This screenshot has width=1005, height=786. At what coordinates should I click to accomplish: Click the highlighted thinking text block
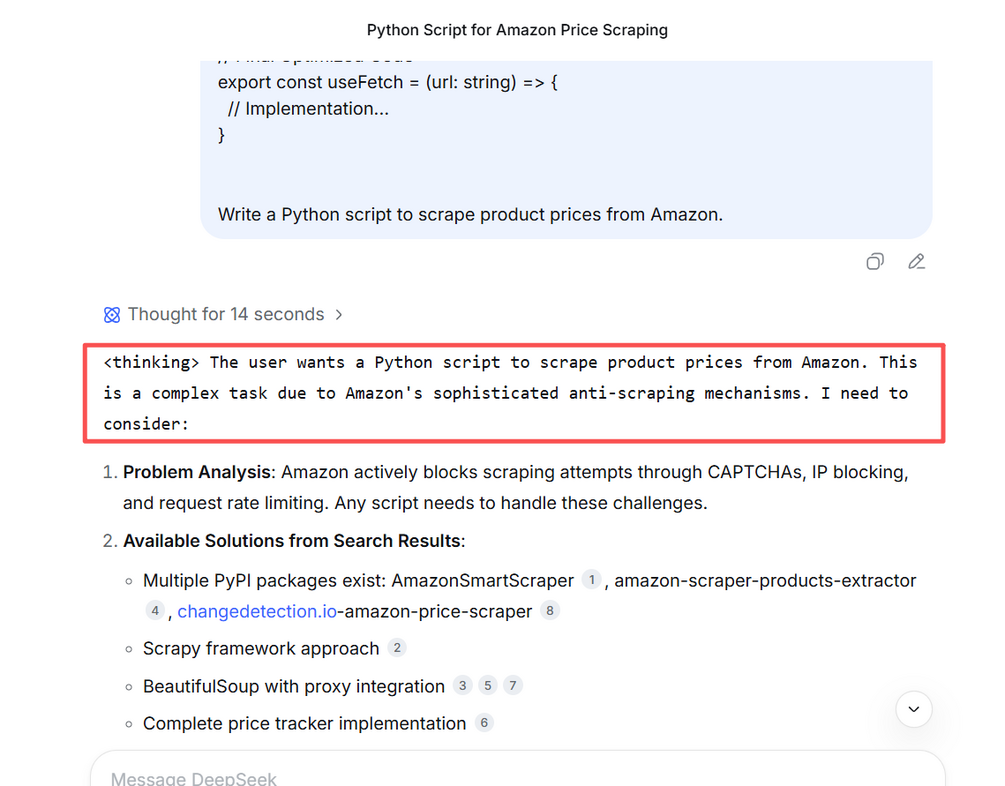click(512, 393)
